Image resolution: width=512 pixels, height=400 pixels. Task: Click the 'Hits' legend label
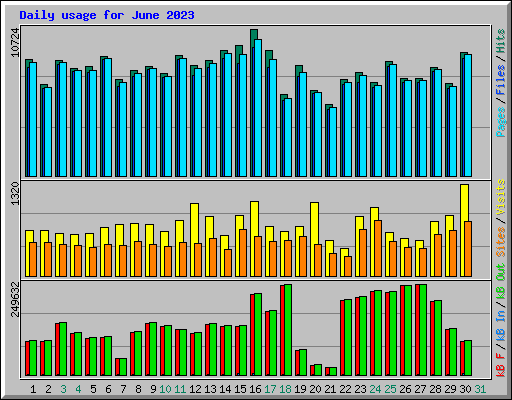coord(500,41)
